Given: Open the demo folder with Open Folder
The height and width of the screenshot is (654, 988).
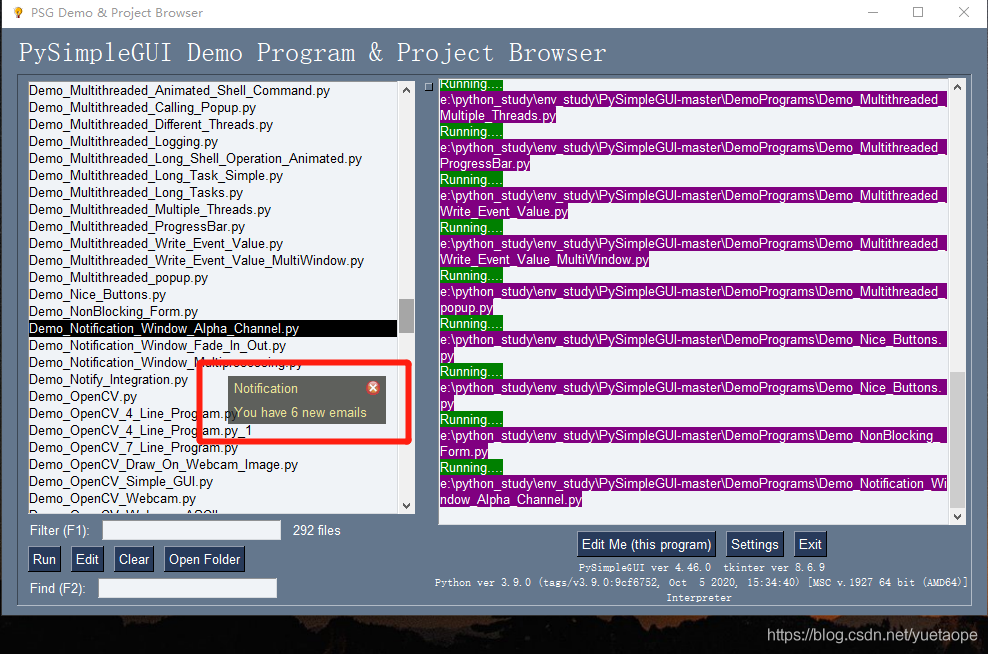Looking at the screenshot, I should point(204,559).
